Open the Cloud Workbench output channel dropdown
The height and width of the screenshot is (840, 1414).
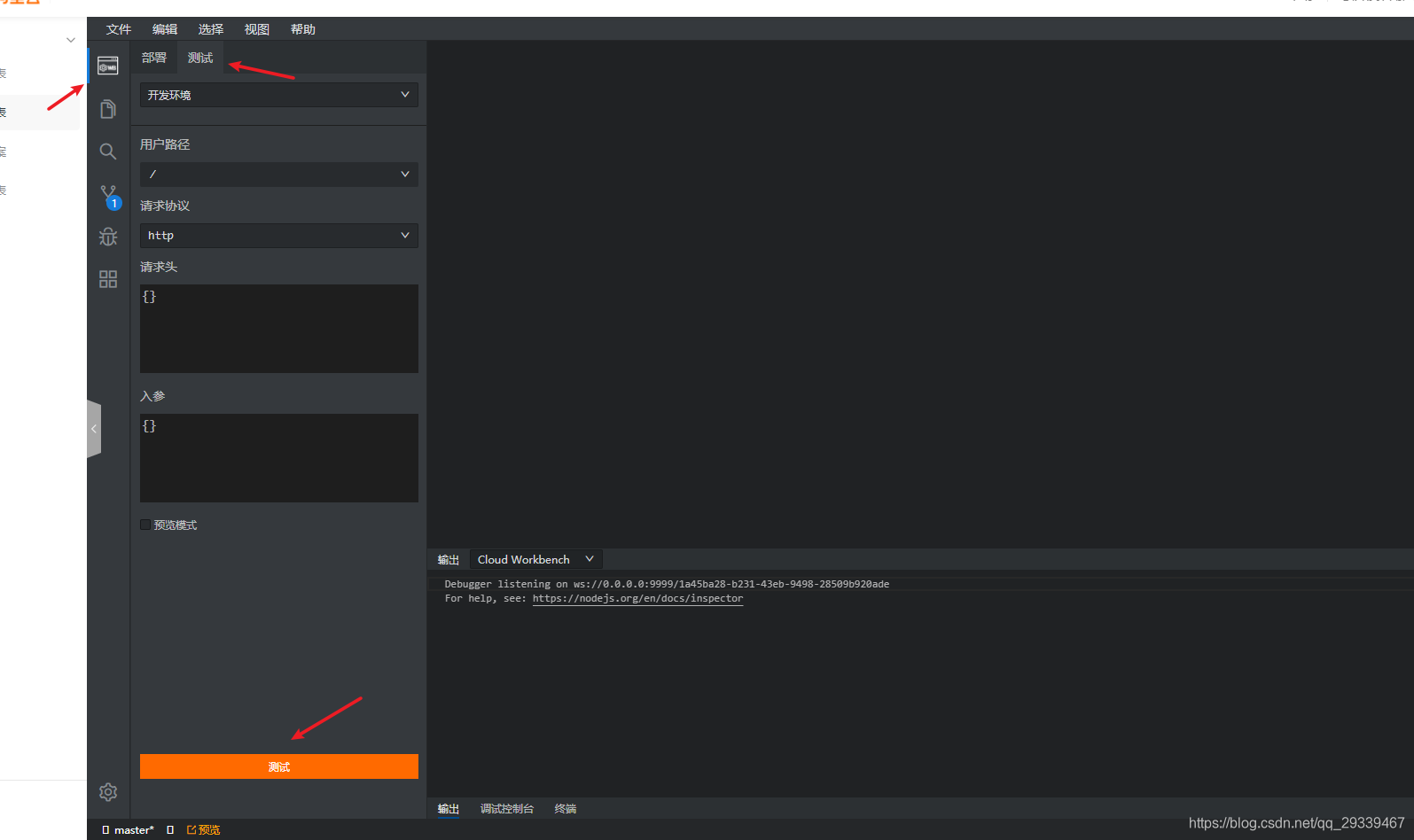(x=535, y=560)
